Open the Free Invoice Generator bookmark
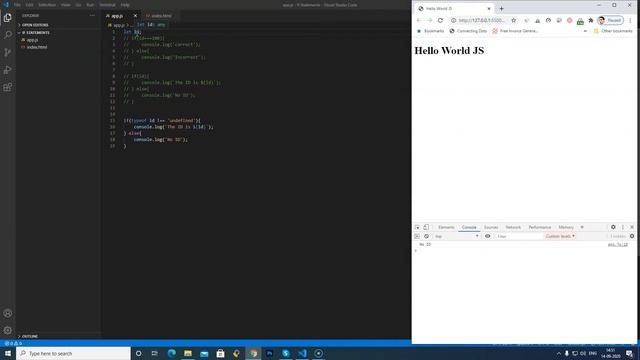This screenshot has width=640, height=360. [x=516, y=31]
